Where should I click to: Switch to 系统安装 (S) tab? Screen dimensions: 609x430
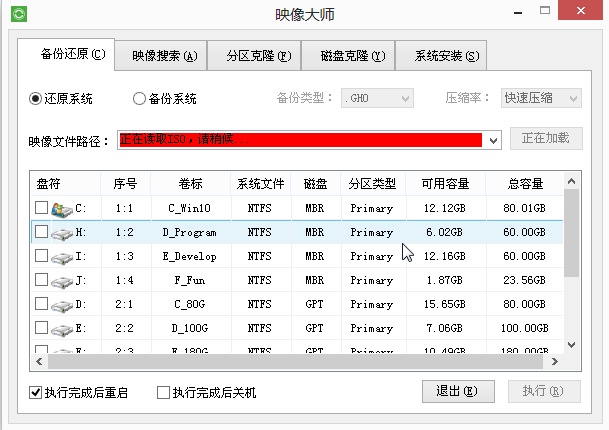click(441, 56)
